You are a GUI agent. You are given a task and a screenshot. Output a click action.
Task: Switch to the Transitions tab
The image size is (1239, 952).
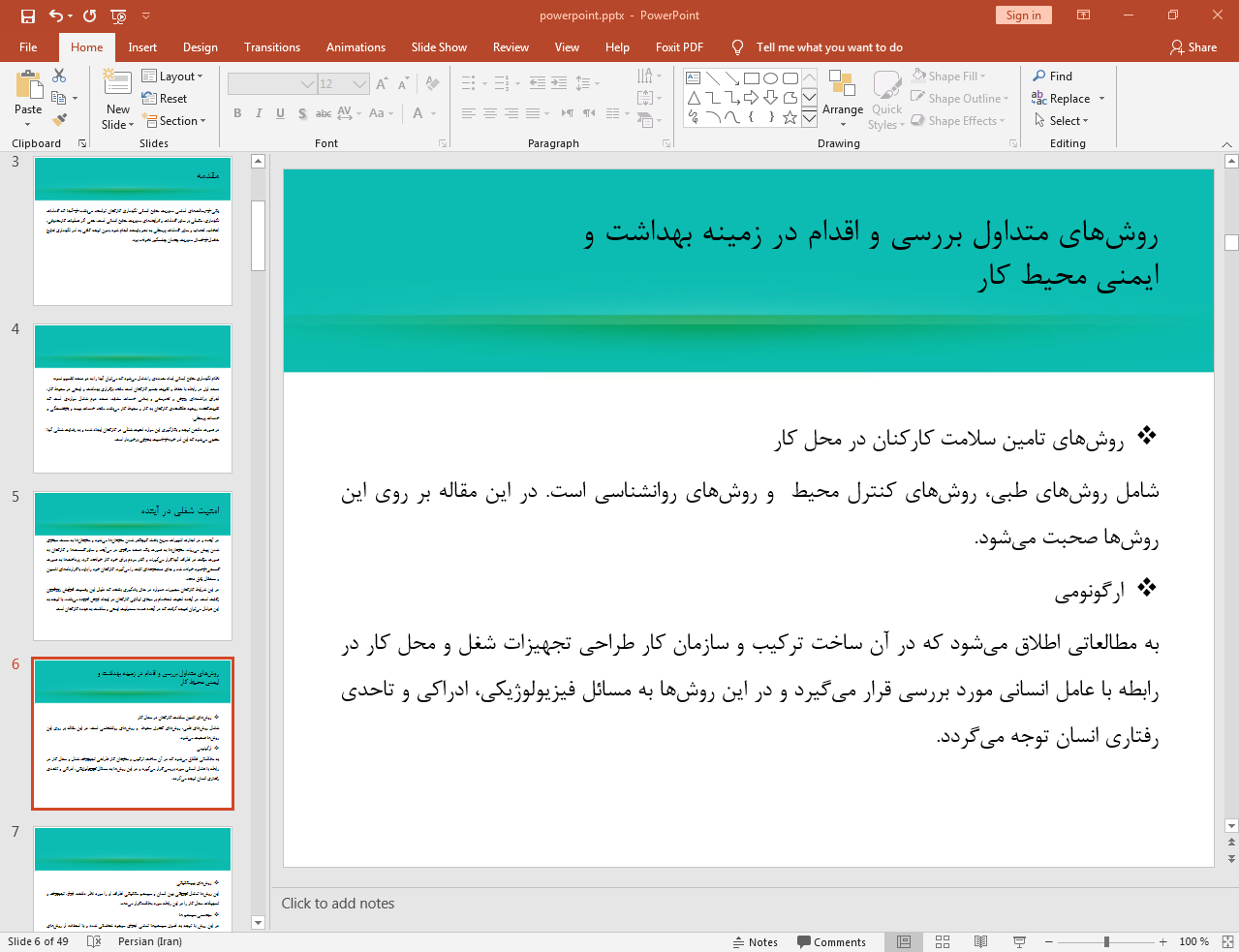pos(272,47)
